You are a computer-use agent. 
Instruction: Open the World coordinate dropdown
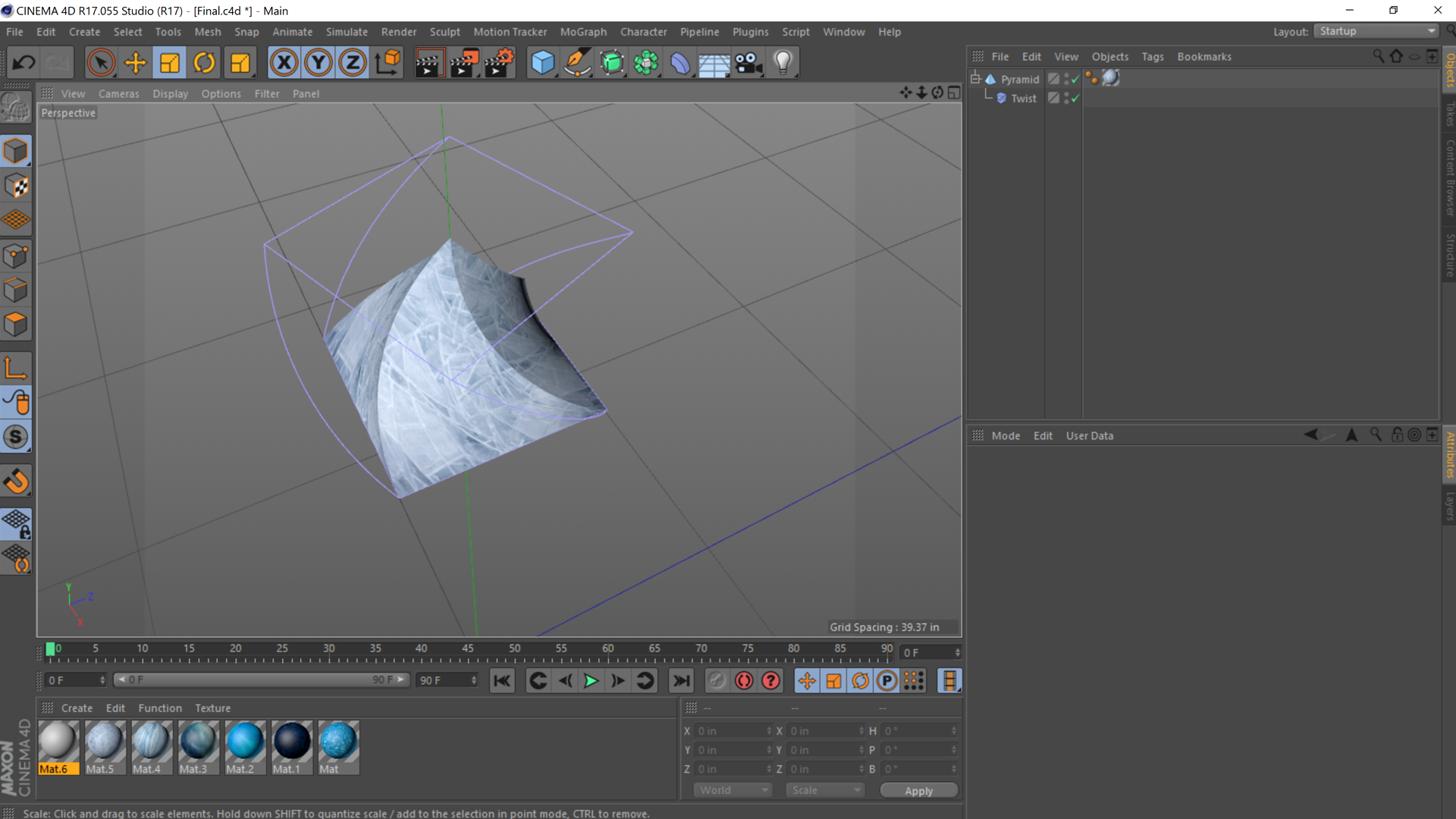pyautogui.click(x=733, y=790)
